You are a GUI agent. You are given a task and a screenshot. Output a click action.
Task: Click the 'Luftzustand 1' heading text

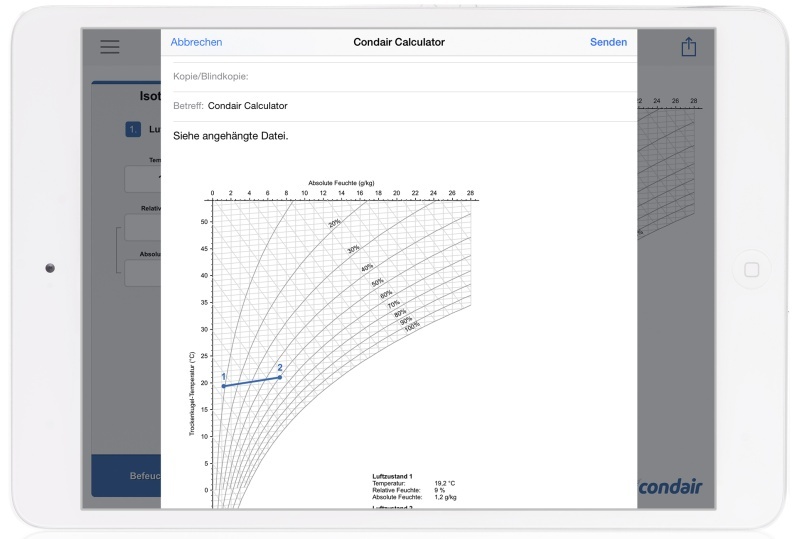click(x=392, y=476)
